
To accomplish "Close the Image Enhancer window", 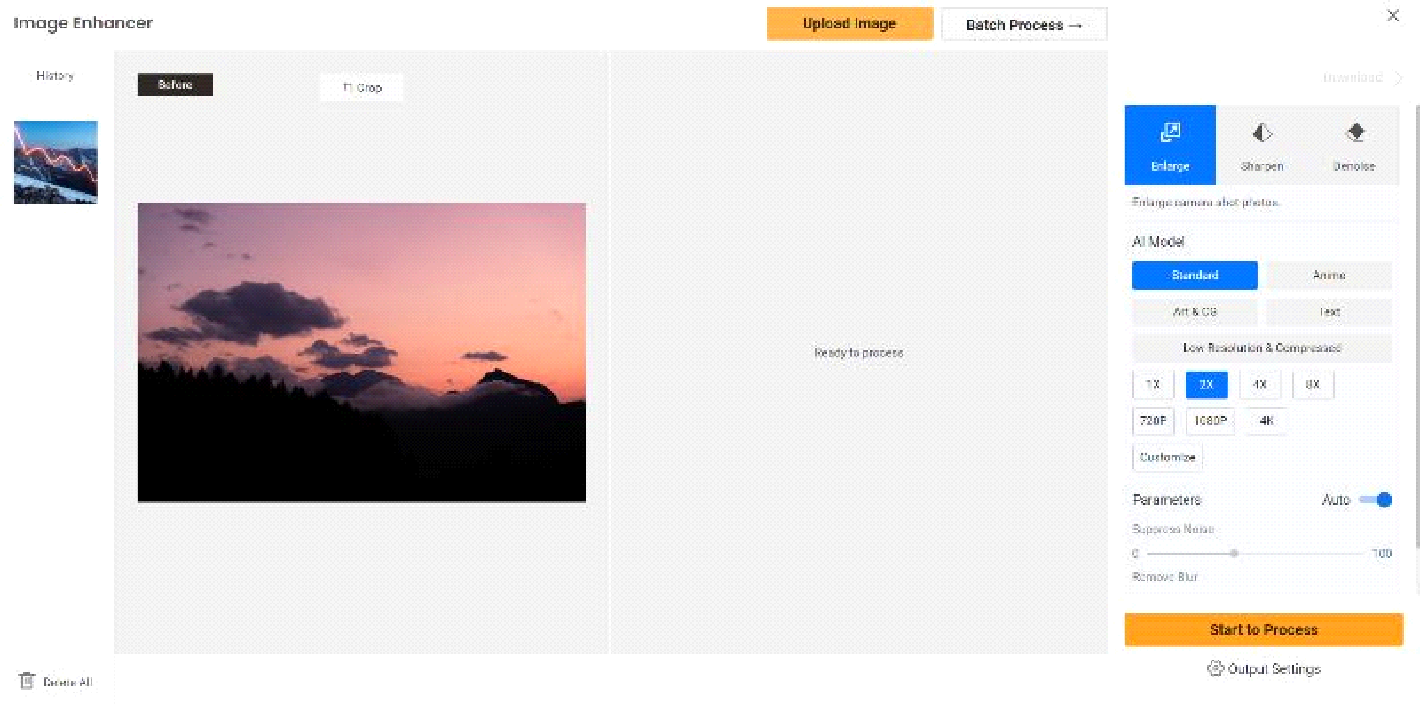I will tap(1393, 16).
